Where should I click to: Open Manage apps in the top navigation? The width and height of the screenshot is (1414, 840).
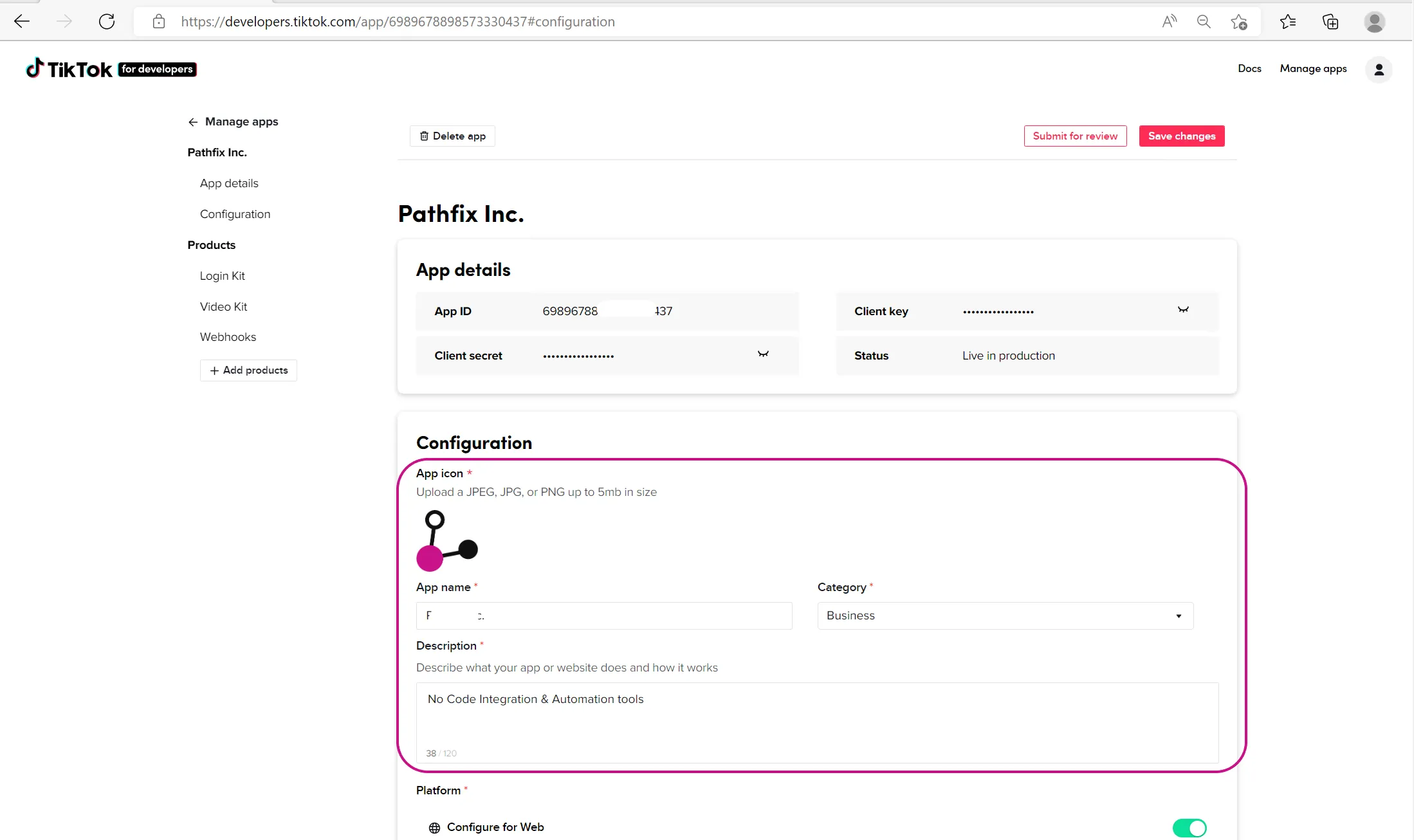point(1313,68)
